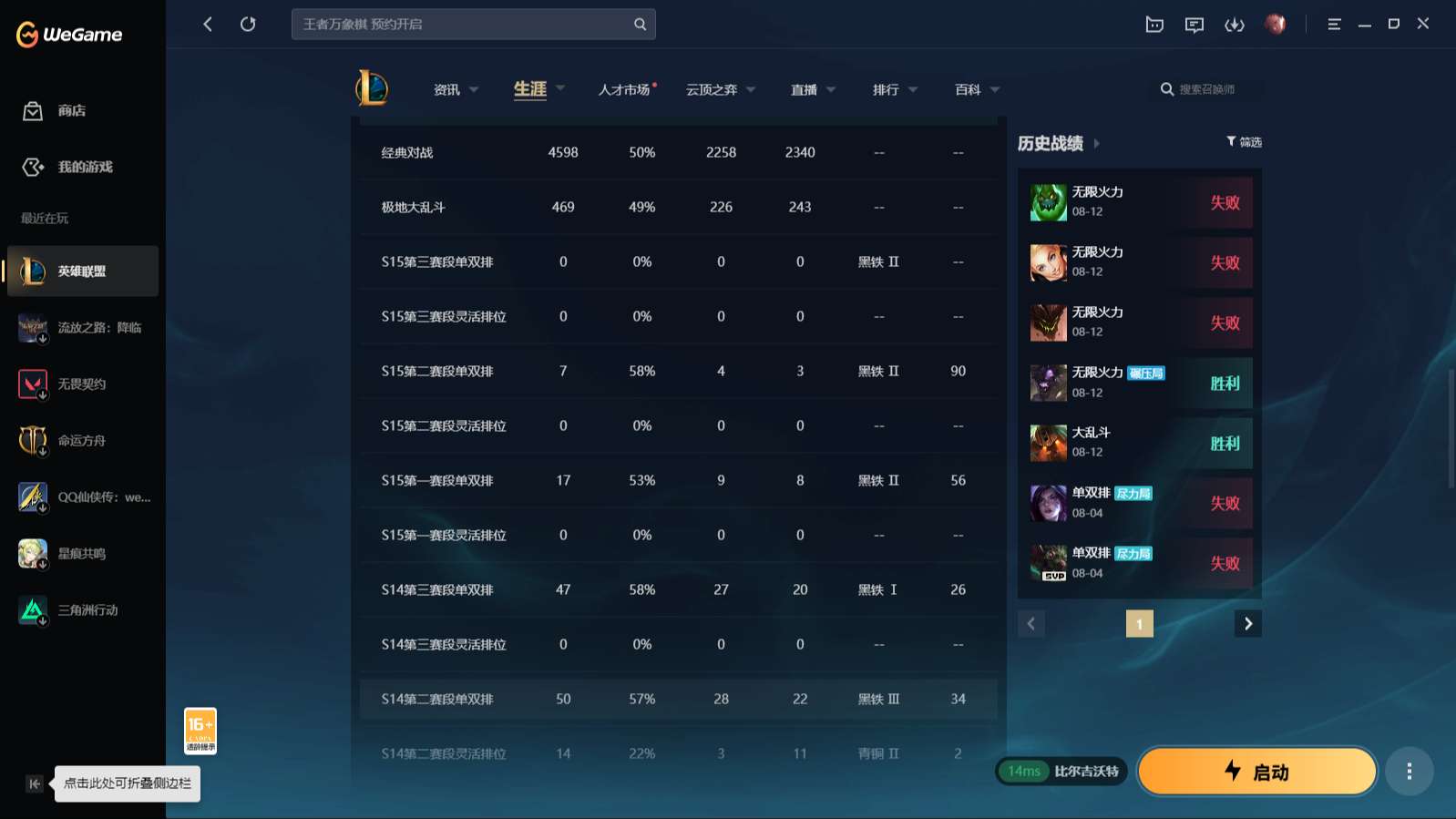Open the folder icon in top bar
The height and width of the screenshot is (819, 1456).
coord(1154,25)
